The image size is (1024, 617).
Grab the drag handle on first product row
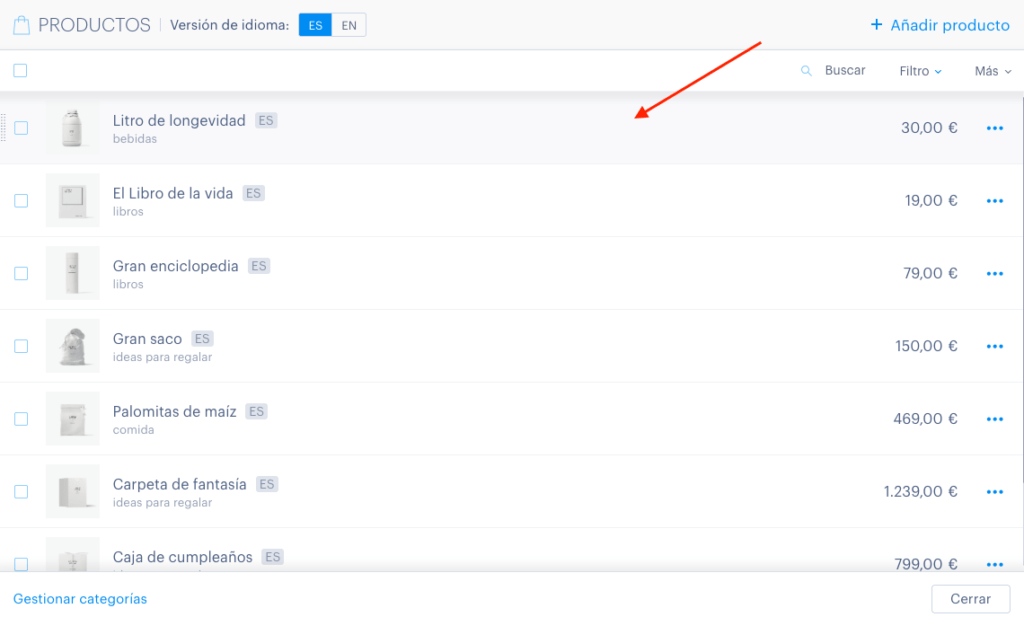tap(3, 128)
